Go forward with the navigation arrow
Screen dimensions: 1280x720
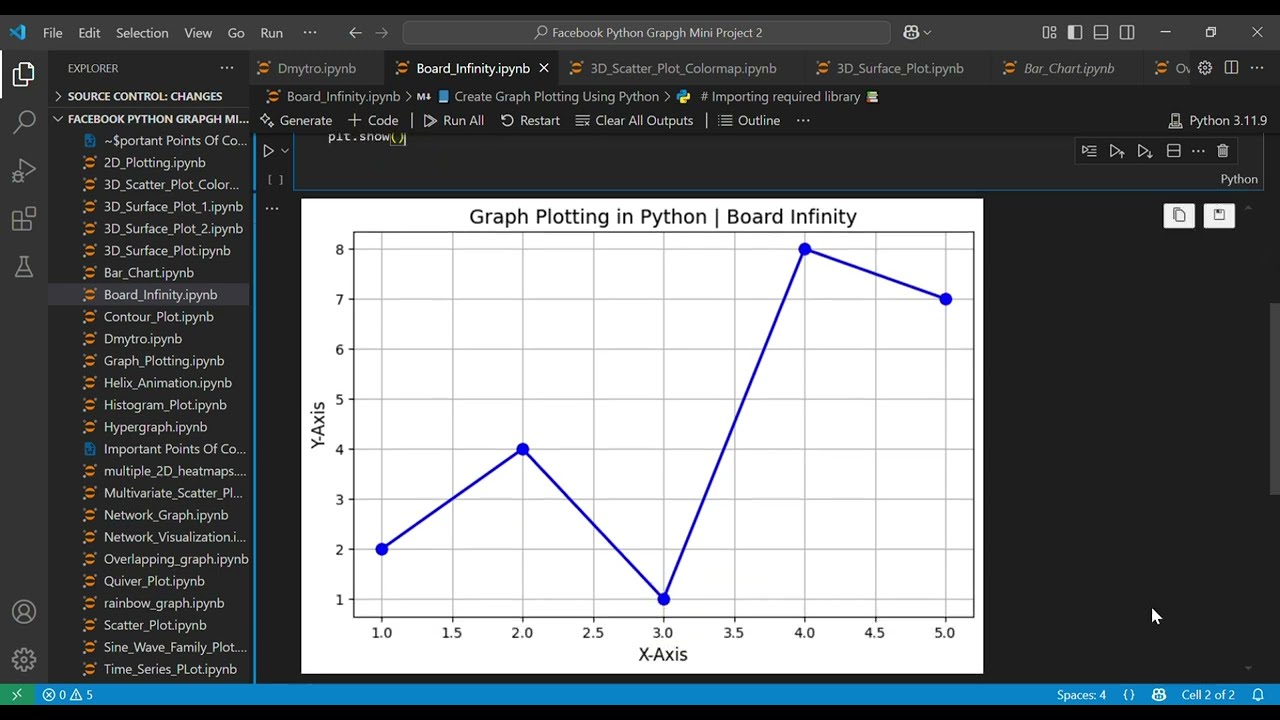381,32
